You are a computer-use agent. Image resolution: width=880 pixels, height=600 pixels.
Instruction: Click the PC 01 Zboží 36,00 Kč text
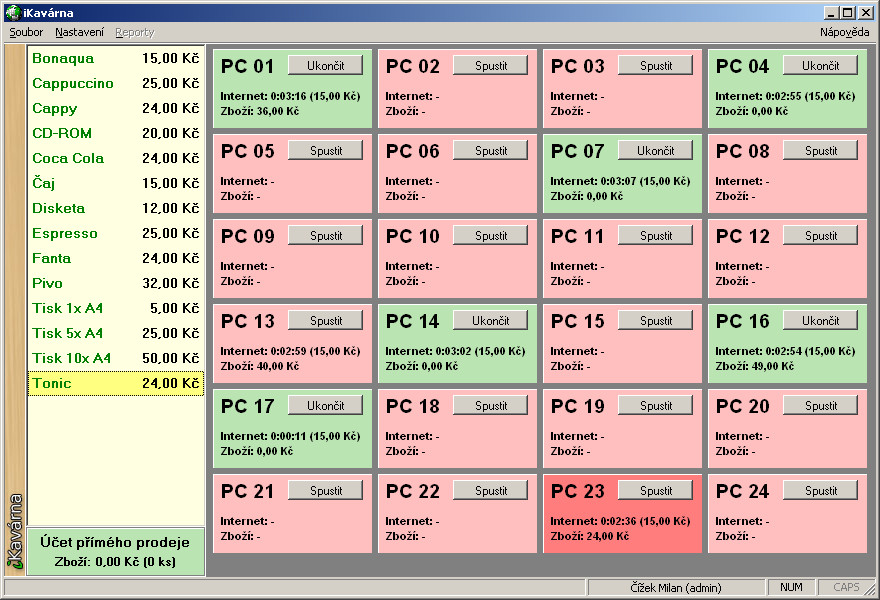(x=259, y=111)
